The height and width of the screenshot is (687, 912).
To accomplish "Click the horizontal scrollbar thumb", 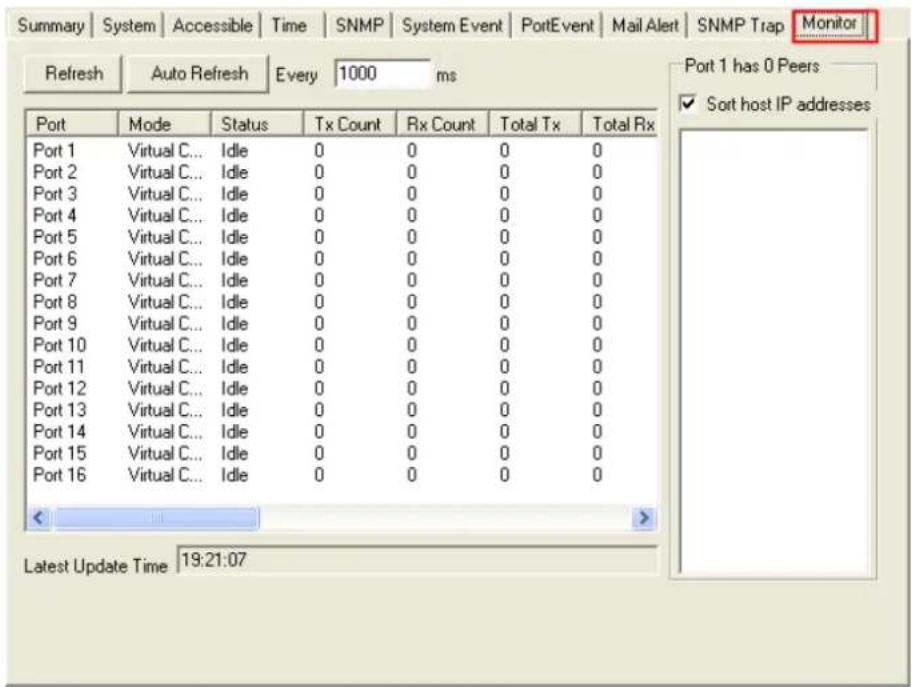I will (157, 518).
